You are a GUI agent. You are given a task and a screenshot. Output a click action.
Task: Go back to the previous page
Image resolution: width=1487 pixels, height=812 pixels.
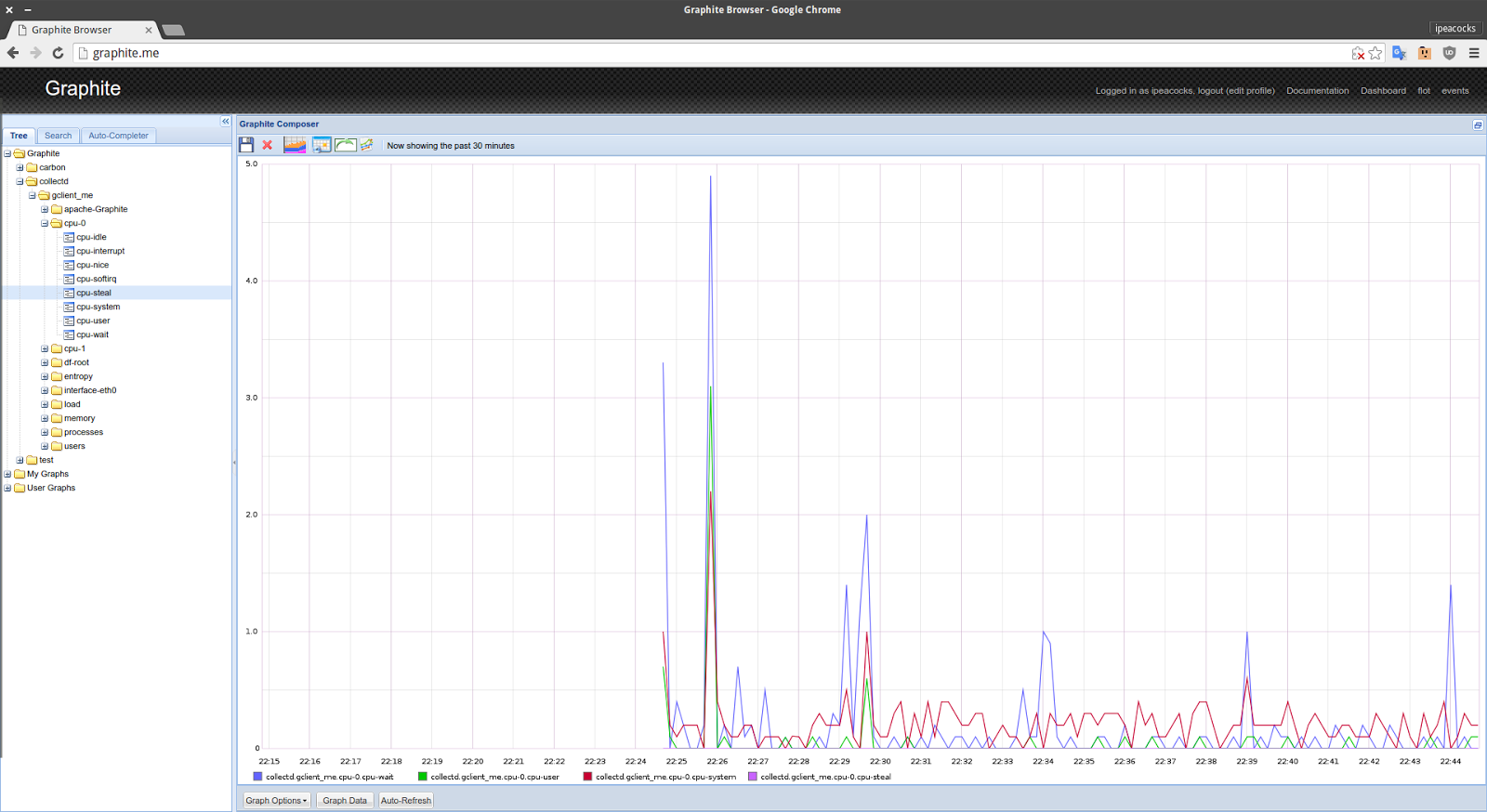(x=13, y=53)
